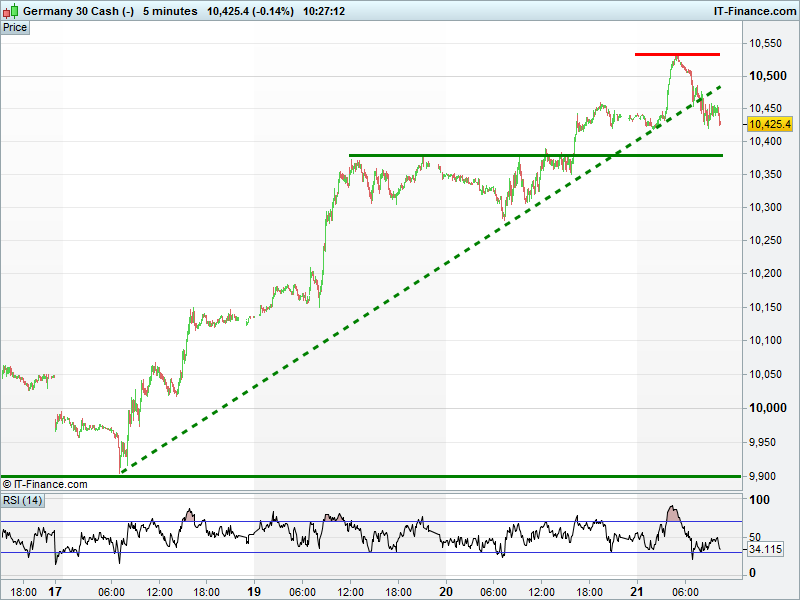Click the RSI value tag 34.115
800x600 pixels.
[x=765, y=549]
